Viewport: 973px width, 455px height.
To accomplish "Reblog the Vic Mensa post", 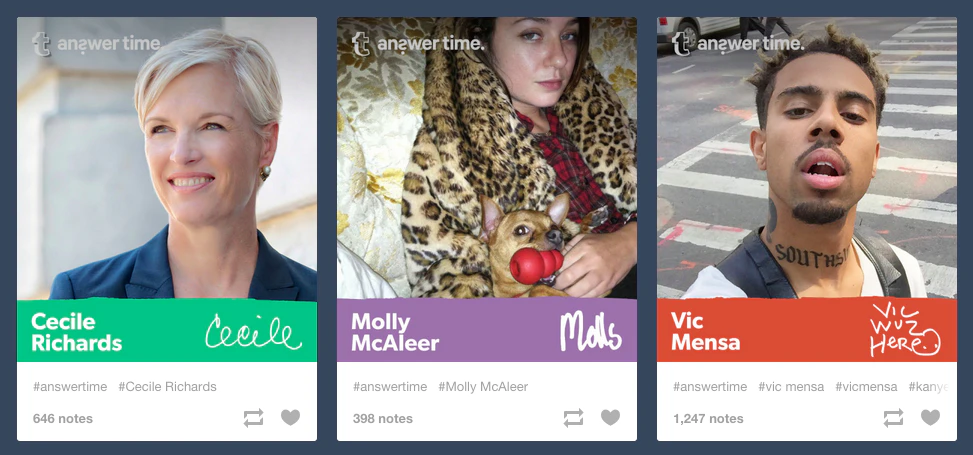I will pyautogui.click(x=894, y=418).
